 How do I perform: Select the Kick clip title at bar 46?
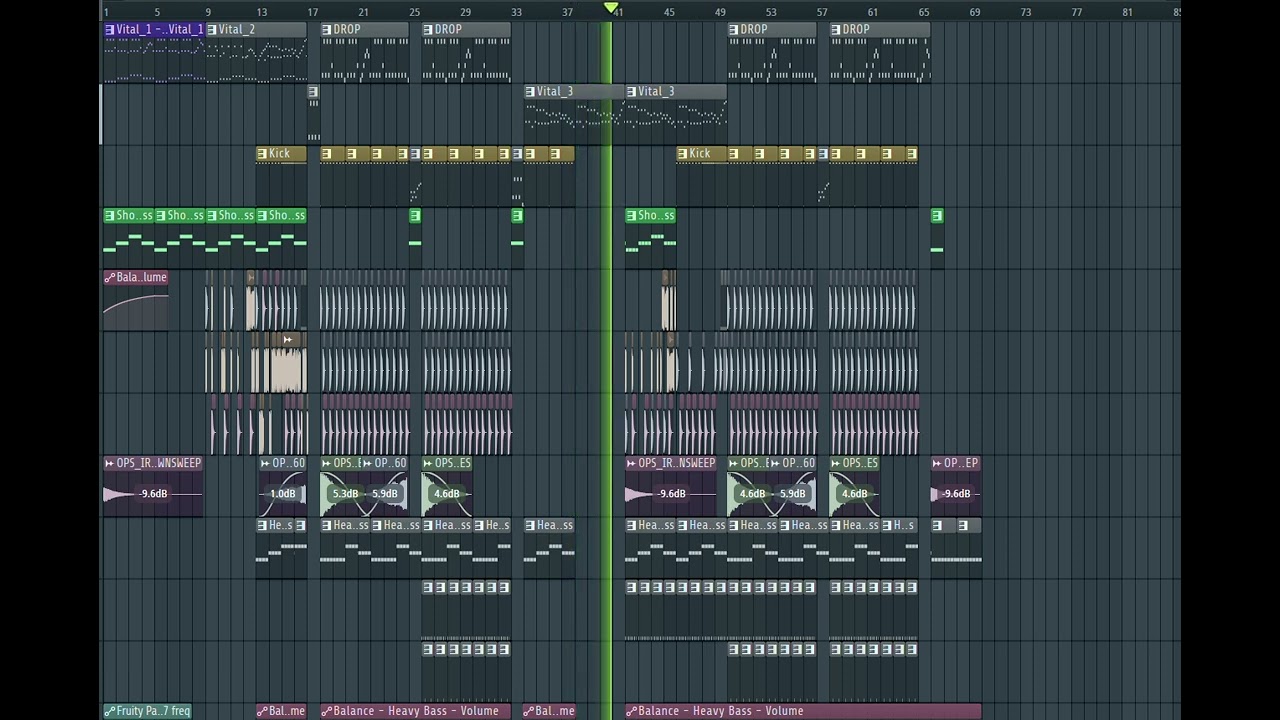tap(700, 153)
